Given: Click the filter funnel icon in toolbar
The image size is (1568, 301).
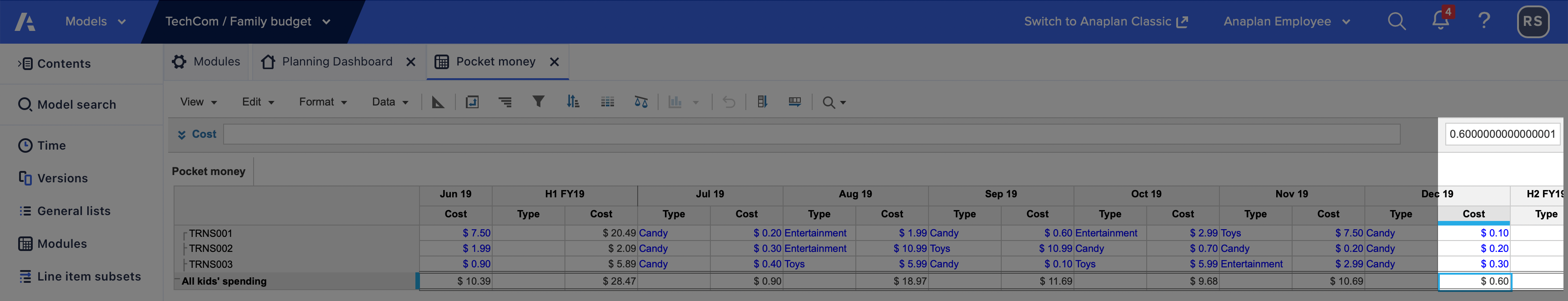Looking at the screenshot, I should click(x=538, y=102).
